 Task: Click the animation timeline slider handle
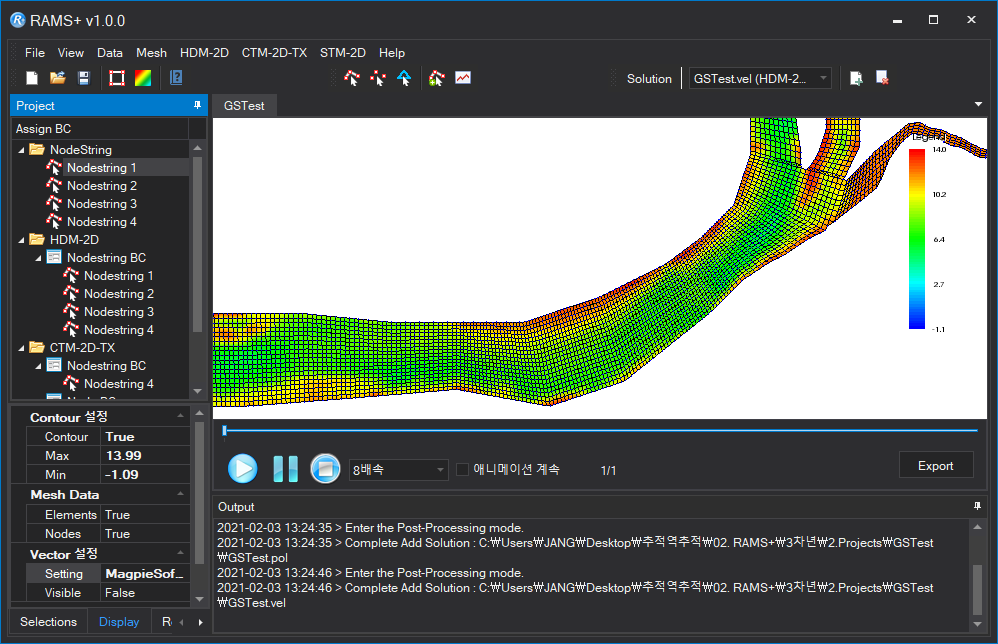tap(225, 431)
